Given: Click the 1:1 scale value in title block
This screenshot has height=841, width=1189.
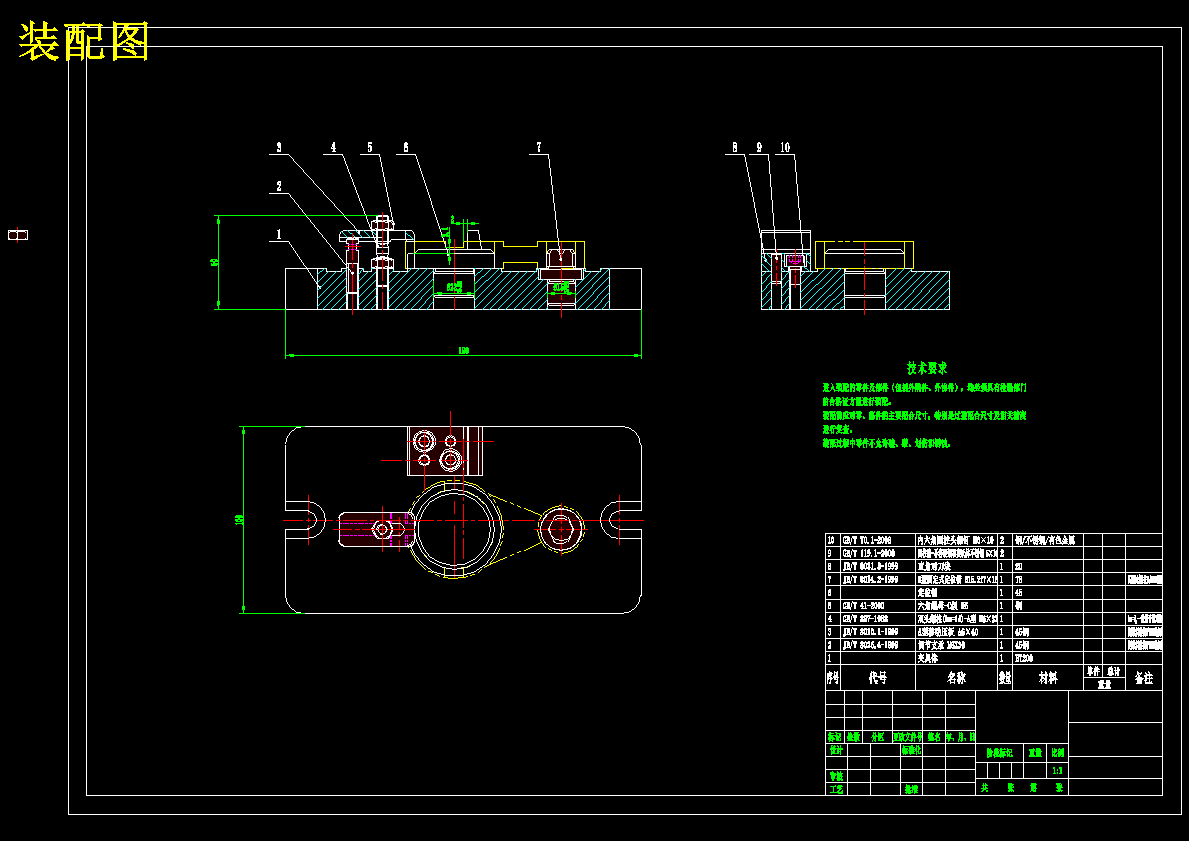Looking at the screenshot, I should [x=1058, y=770].
